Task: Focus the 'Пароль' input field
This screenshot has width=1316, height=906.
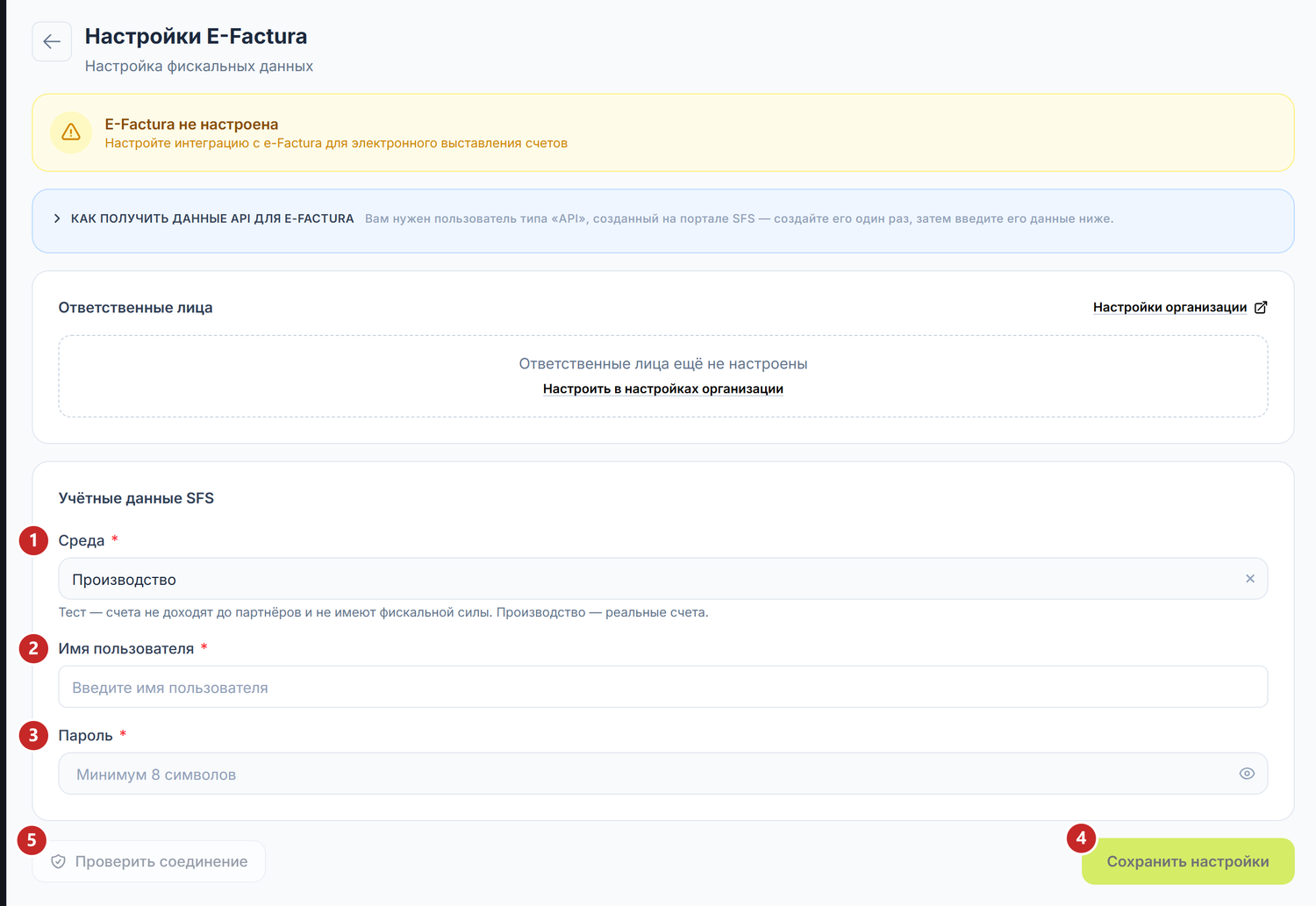Action: (x=662, y=774)
